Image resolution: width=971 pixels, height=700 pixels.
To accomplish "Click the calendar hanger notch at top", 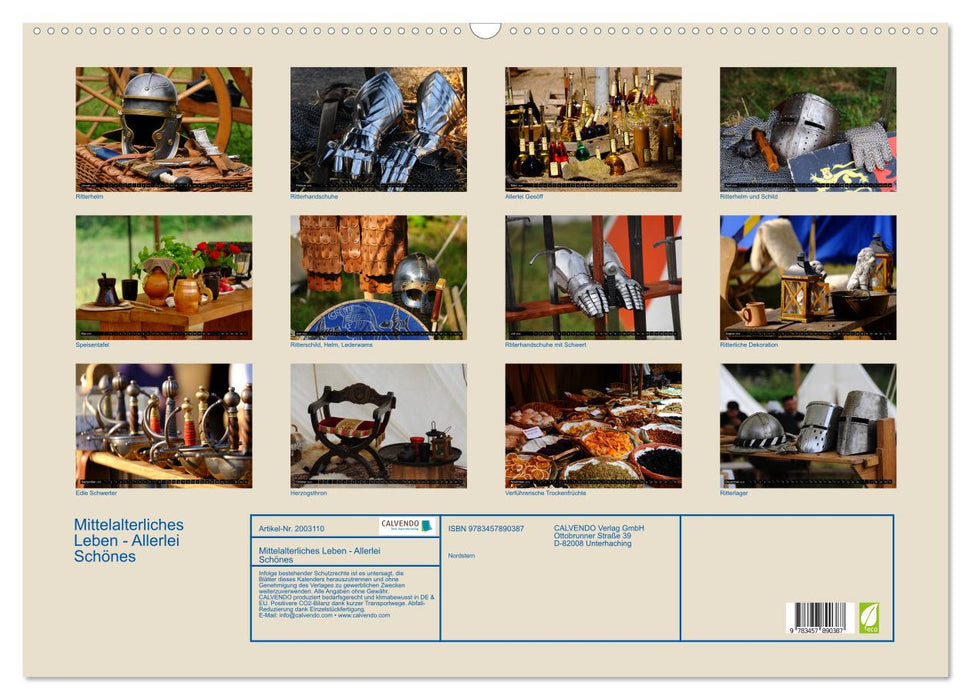I will pos(485,30).
